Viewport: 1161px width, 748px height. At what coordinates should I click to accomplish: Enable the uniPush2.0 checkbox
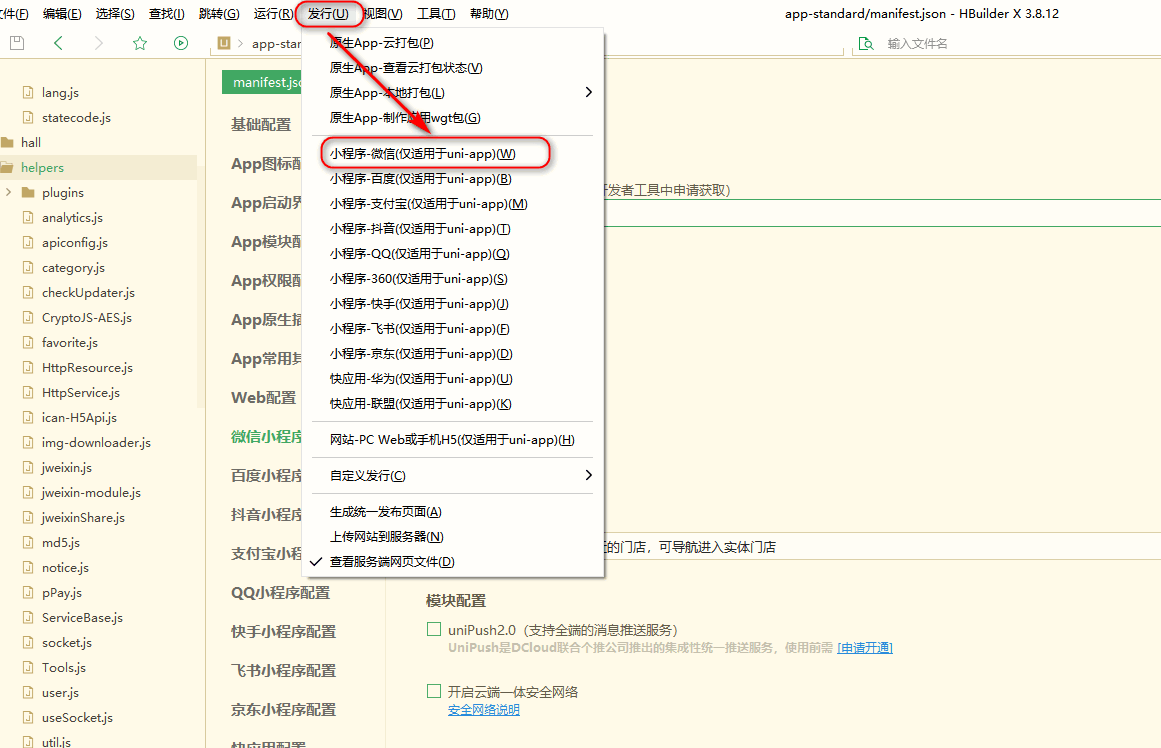434,630
